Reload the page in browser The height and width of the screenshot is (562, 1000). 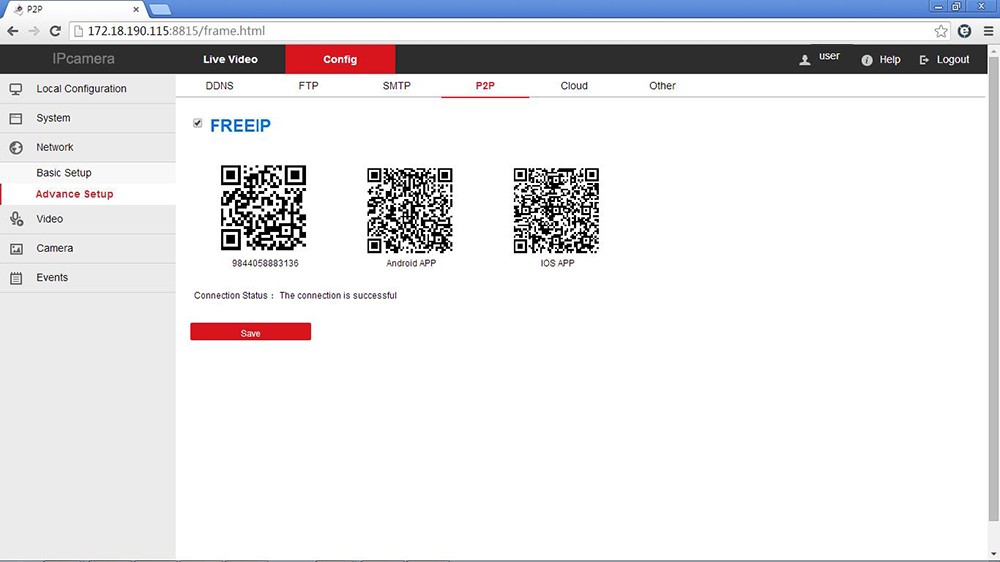coord(55,31)
